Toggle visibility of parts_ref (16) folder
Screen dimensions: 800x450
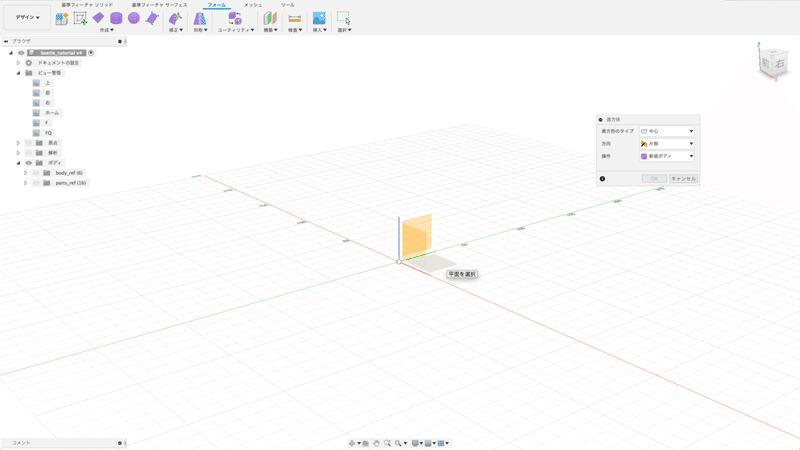coord(36,183)
